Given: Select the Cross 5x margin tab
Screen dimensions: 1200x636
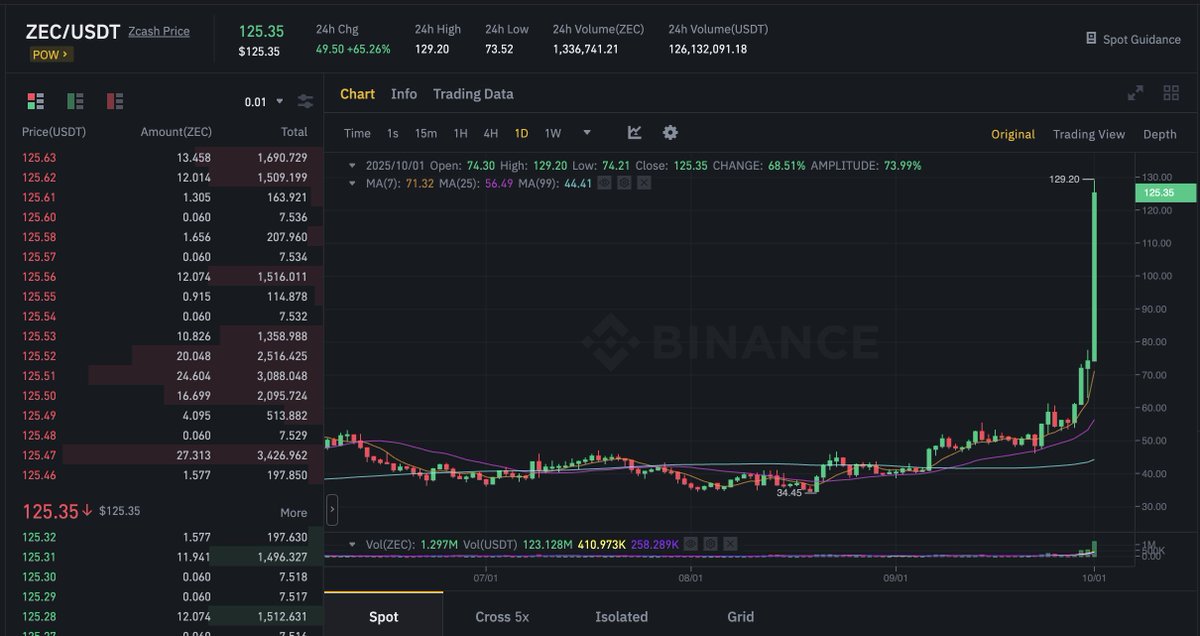Looking at the screenshot, I should coord(504,616).
